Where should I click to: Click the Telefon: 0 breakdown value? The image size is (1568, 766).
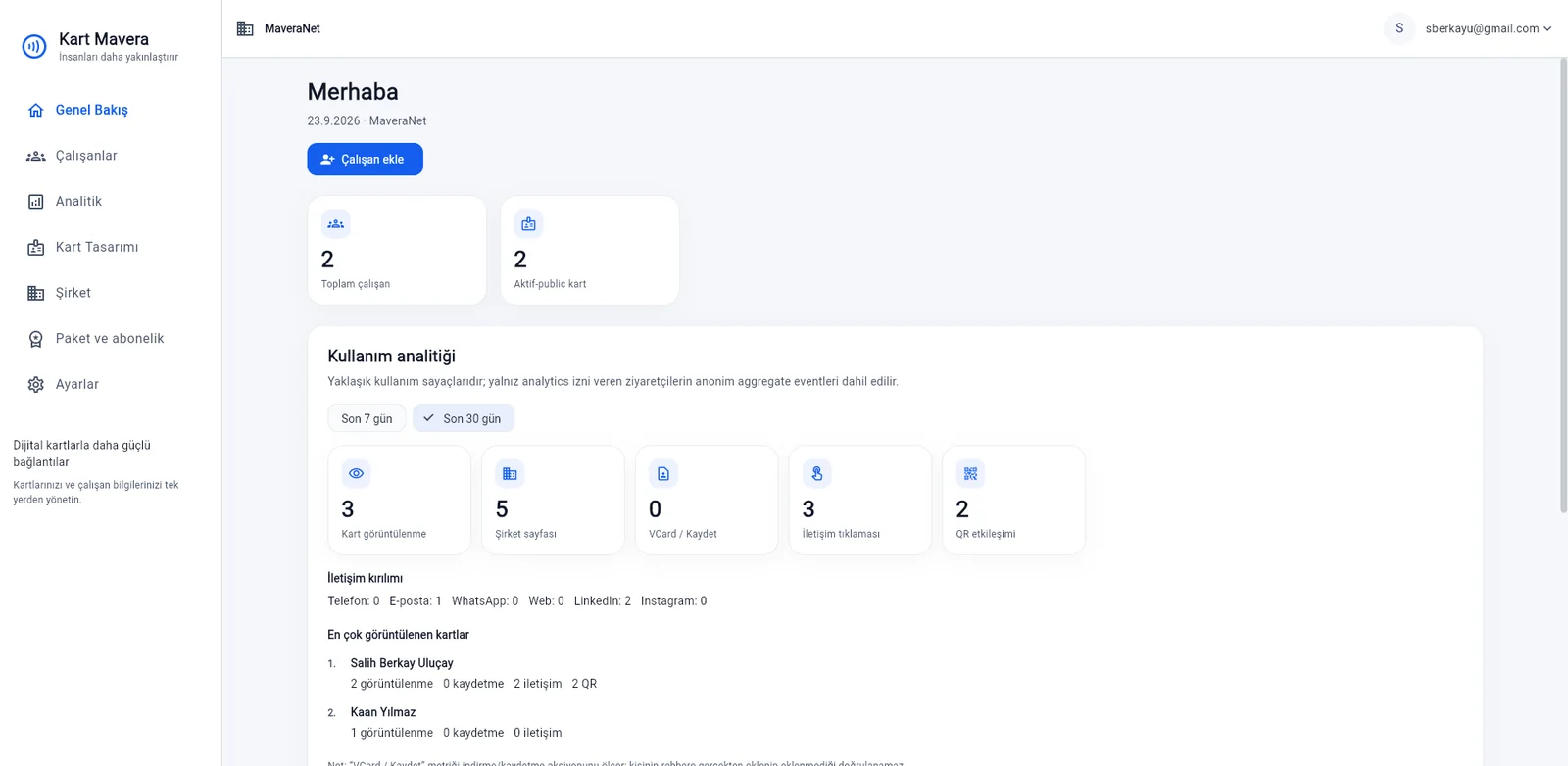(x=353, y=601)
